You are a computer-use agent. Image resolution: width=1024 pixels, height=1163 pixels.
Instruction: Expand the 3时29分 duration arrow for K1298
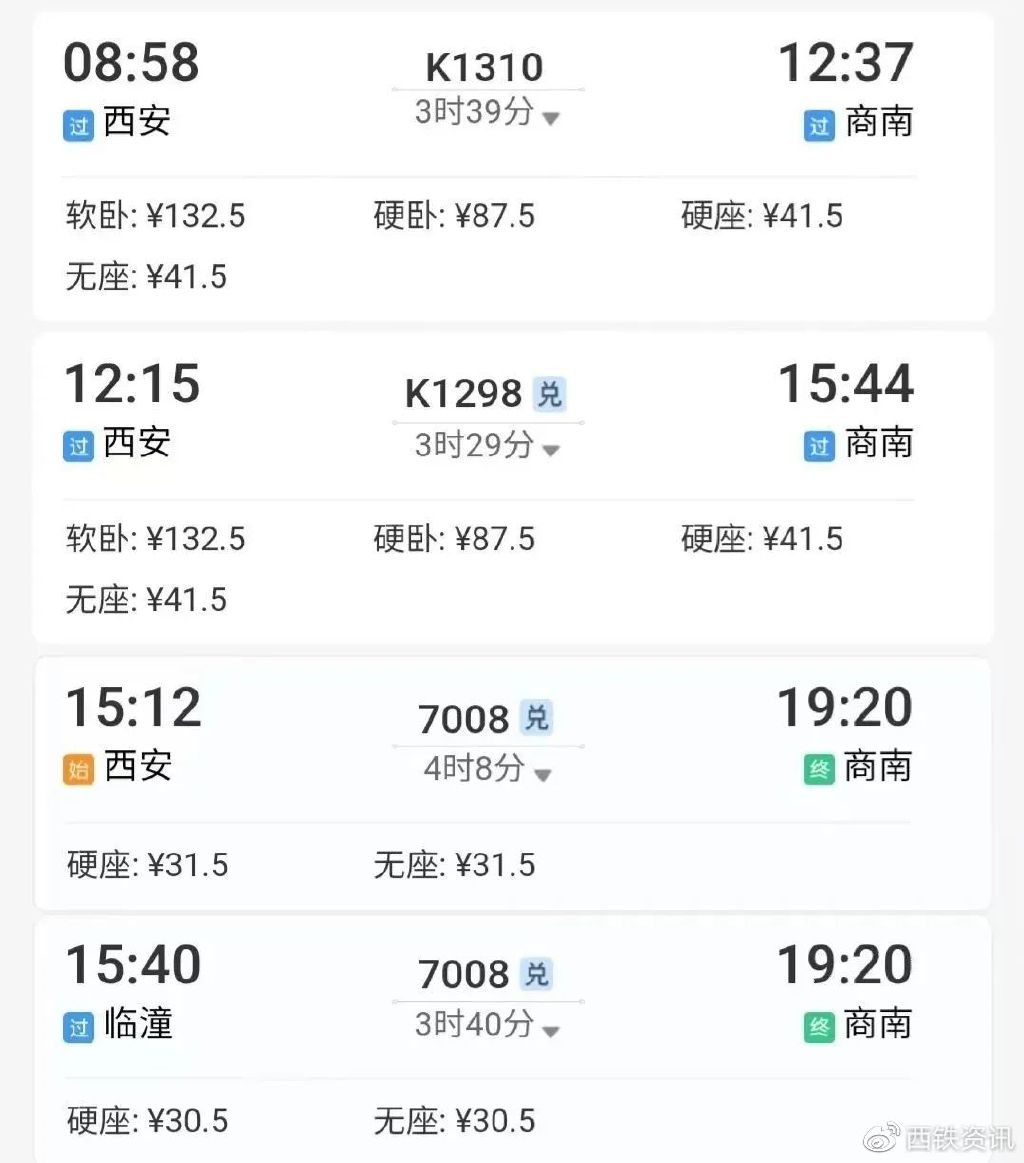(550, 449)
